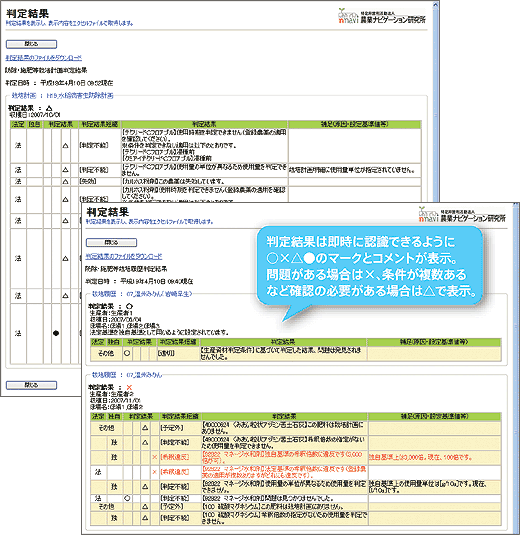Click the red X in the 法 [希釈違反] row
The width and height of the screenshot is (520, 535).
coord(154,472)
